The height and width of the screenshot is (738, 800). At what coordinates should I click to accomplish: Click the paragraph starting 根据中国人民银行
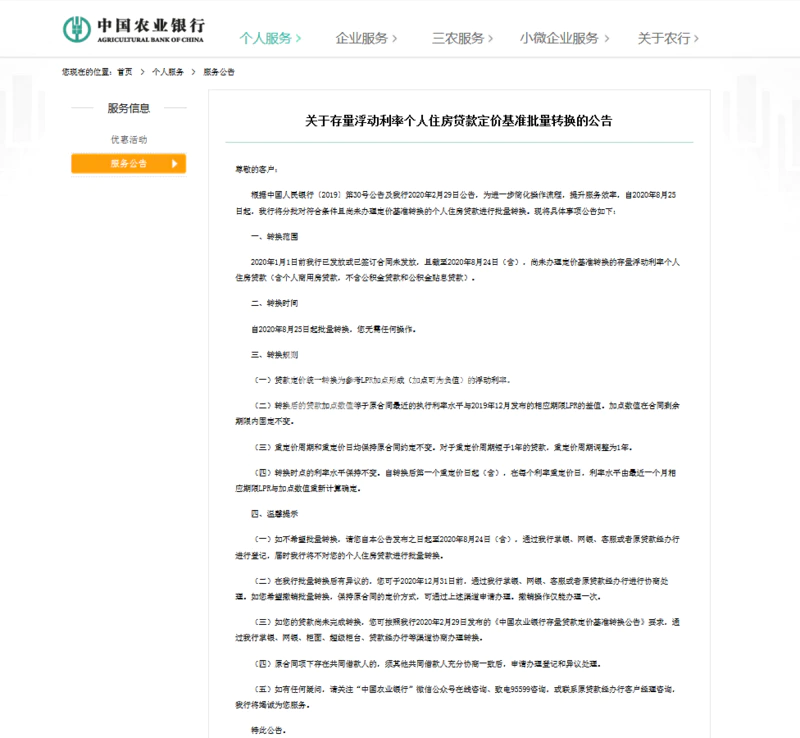(456, 203)
